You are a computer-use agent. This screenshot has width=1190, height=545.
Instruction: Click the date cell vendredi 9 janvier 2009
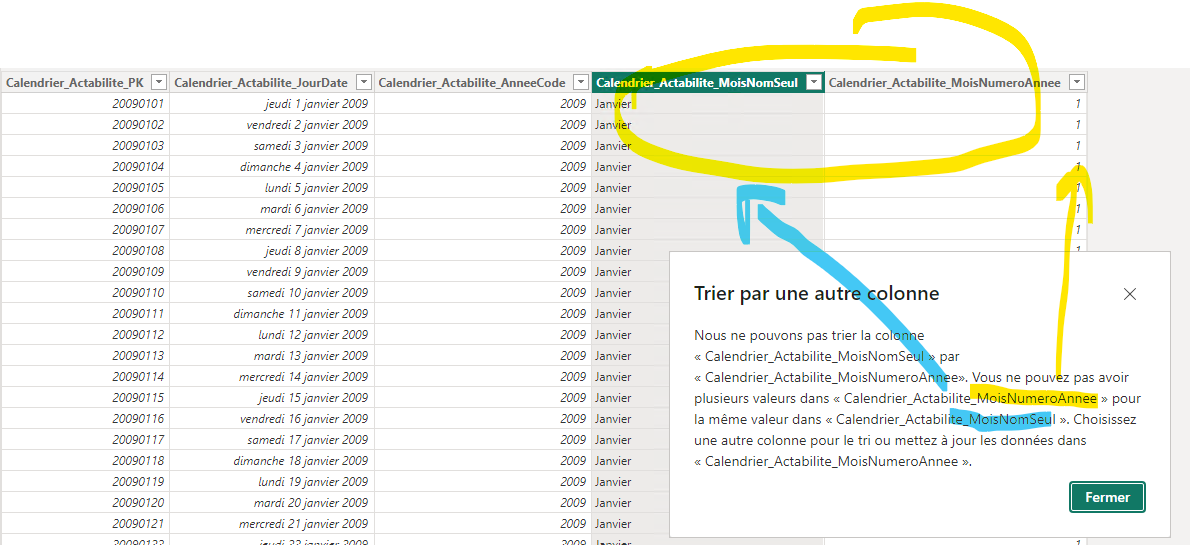(272, 272)
